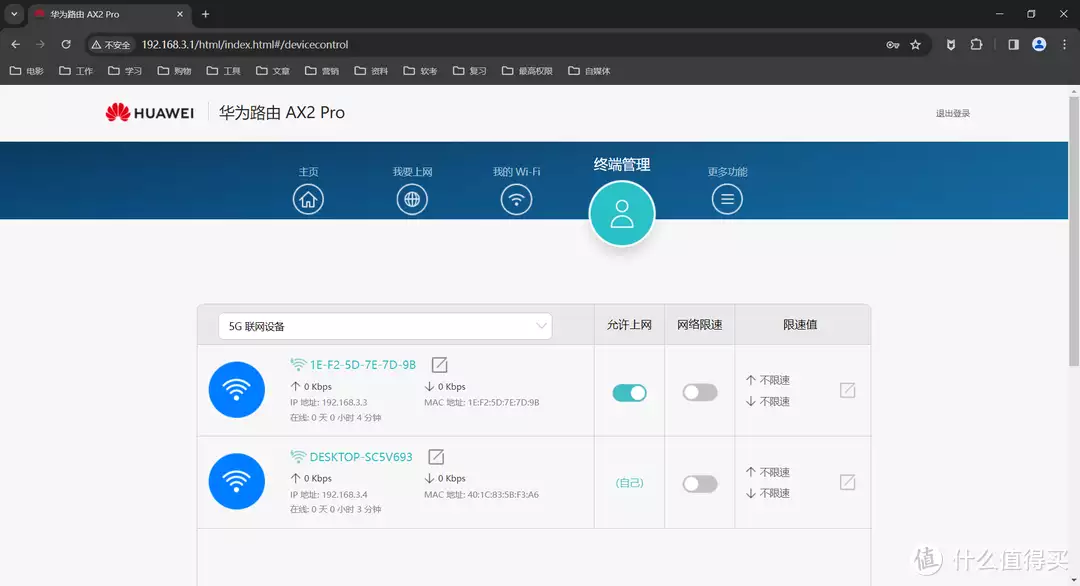Enable network speed limit for 1E-F2-5D-7E-7D-9B
Image resolution: width=1080 pixels, height=586 pixels.
700,393
